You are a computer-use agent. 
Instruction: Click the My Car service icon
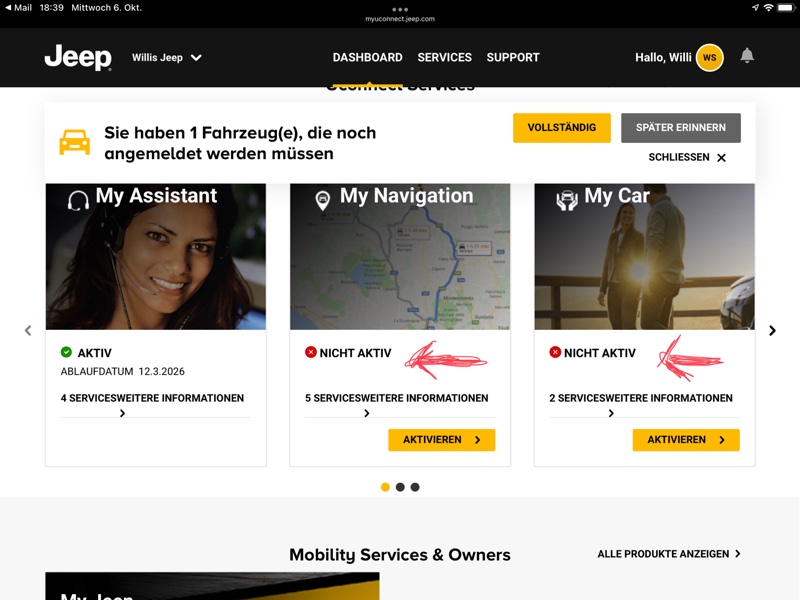tap(567, 200)
